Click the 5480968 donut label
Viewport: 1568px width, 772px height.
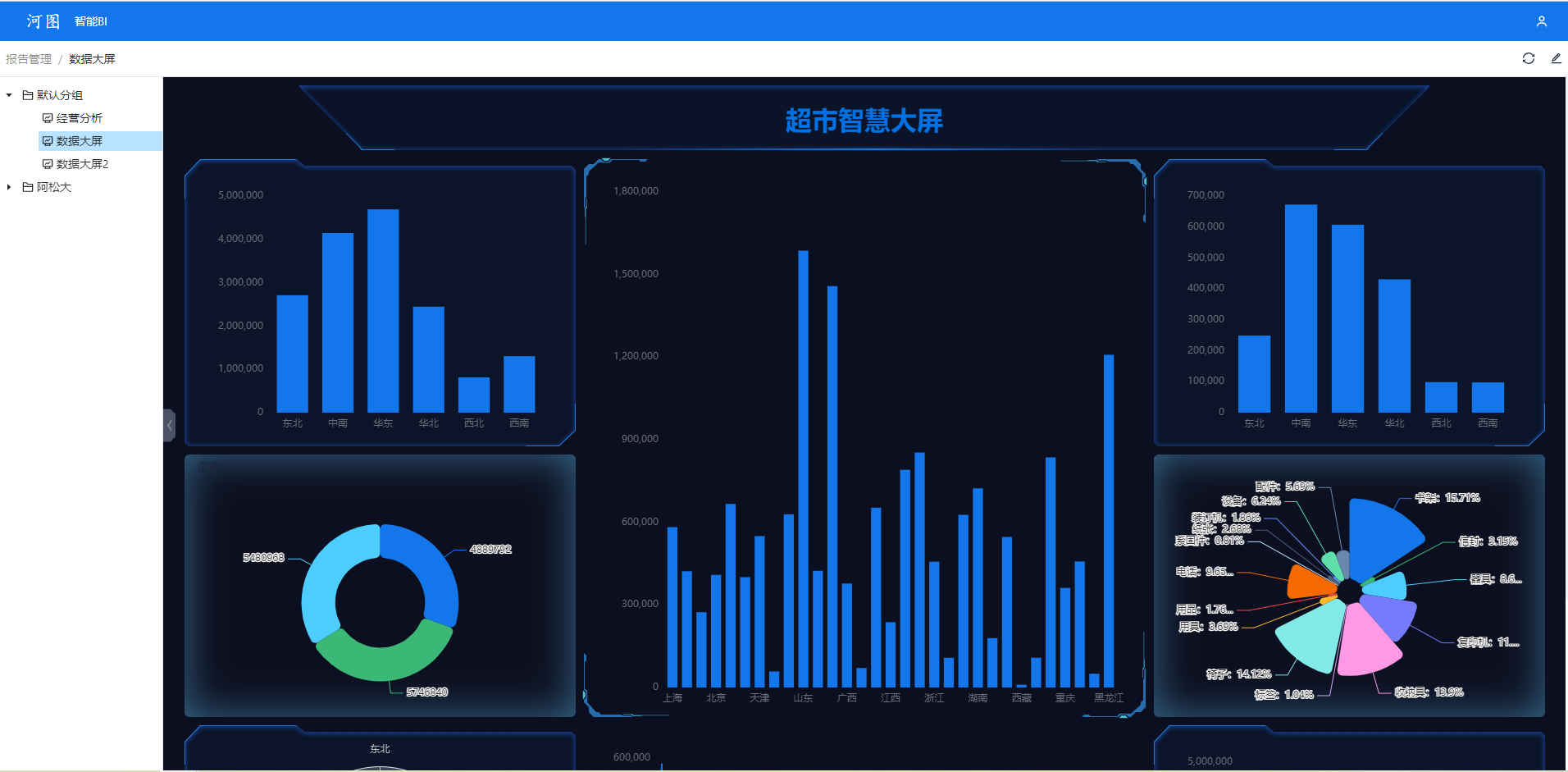pyautogui.click(x=263, y=558)
